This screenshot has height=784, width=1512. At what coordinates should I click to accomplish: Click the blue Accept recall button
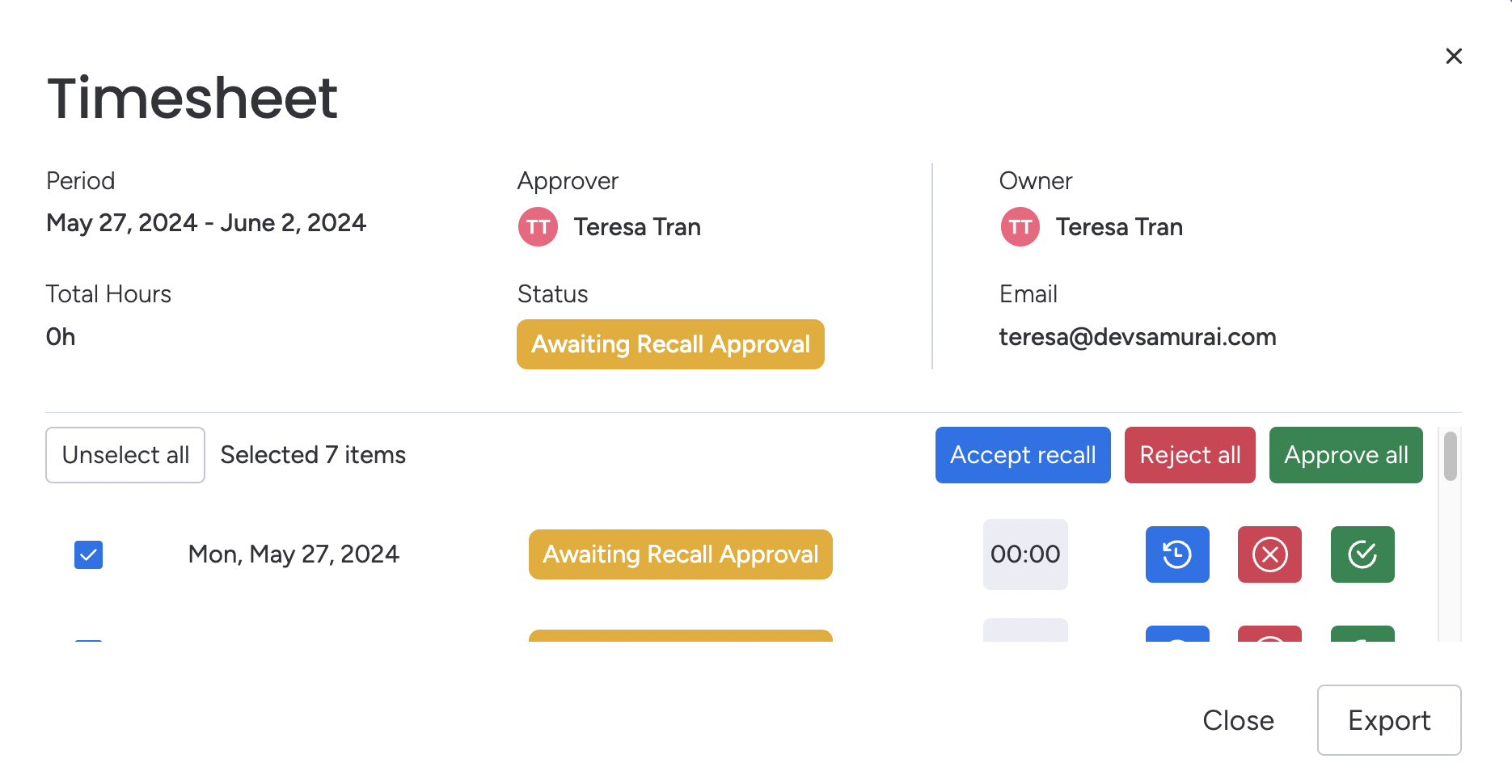tap(1022, 455)
